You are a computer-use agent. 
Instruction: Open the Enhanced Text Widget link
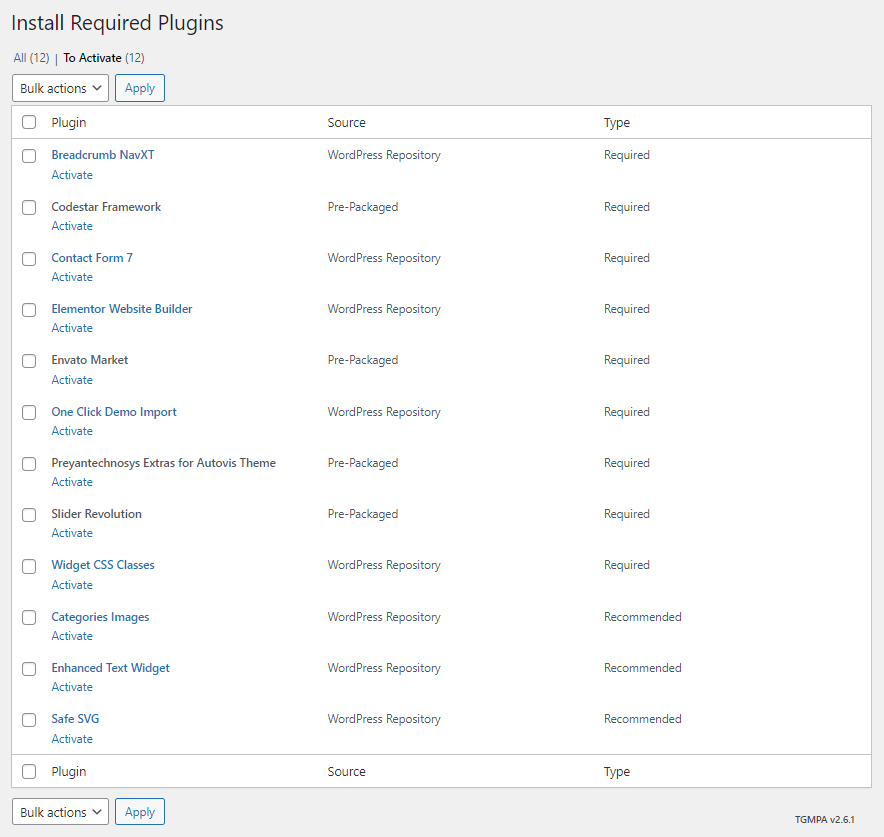[x=110, y=667]
